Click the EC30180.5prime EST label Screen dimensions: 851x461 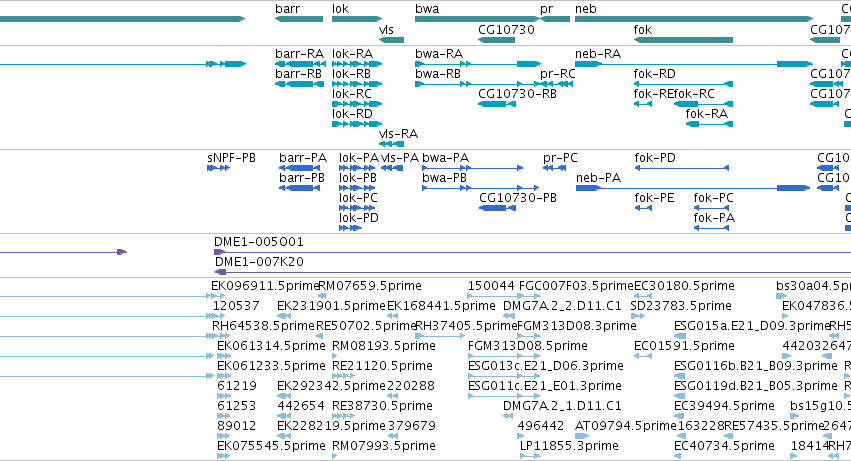tap(684, 286)
